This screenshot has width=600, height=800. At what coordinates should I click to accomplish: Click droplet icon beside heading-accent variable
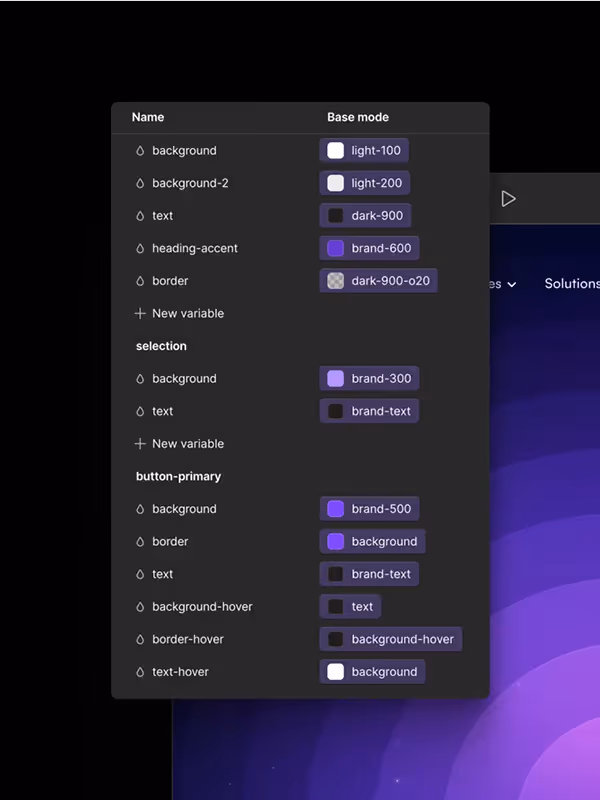point(140,248)
